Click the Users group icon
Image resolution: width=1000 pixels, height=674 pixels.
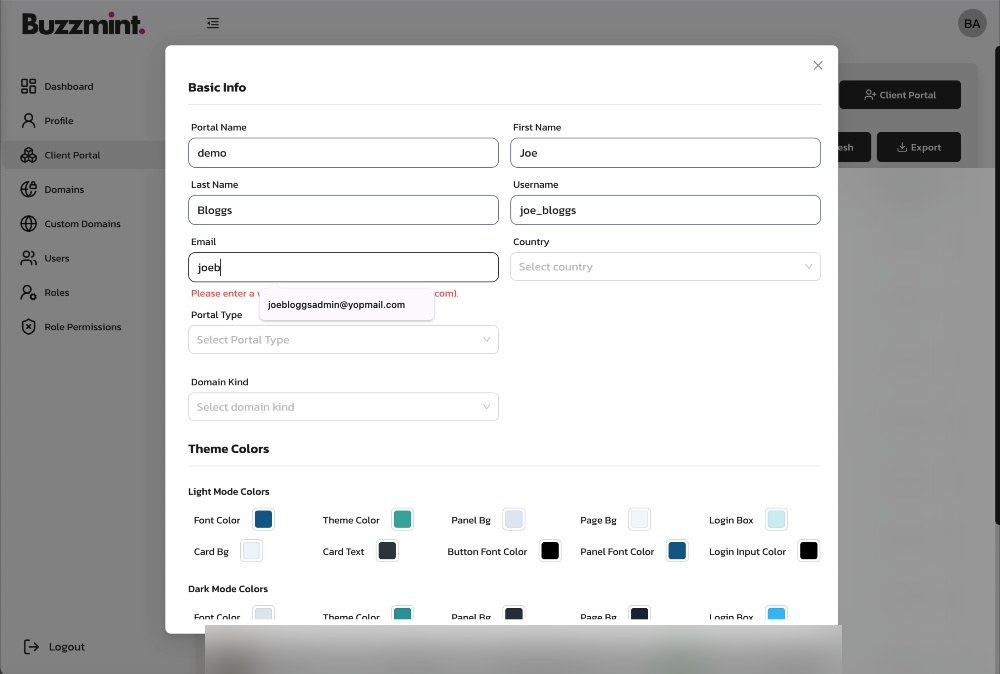click(29, 258)
